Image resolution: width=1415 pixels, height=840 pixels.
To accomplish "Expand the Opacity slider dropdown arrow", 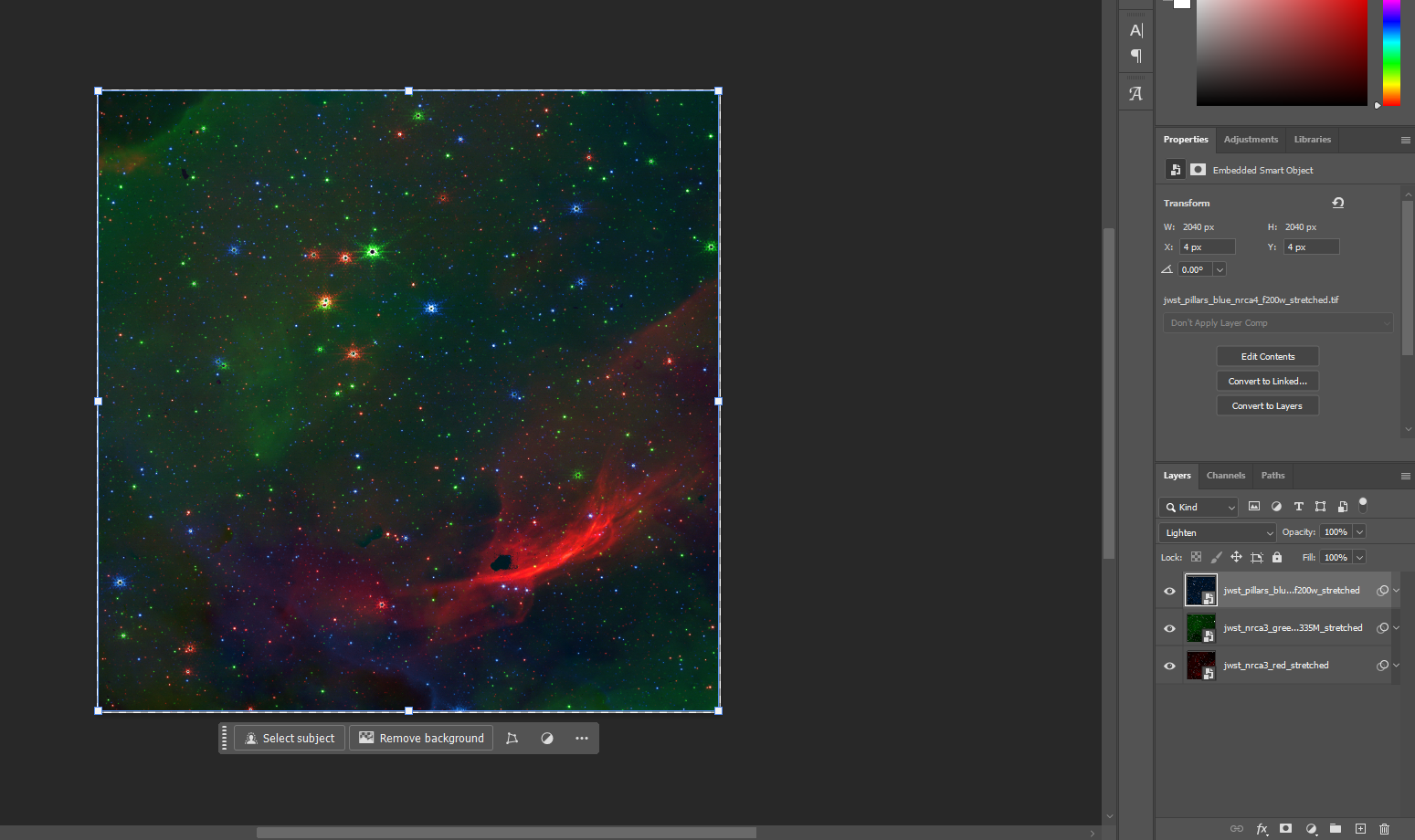I will 1359,532.
